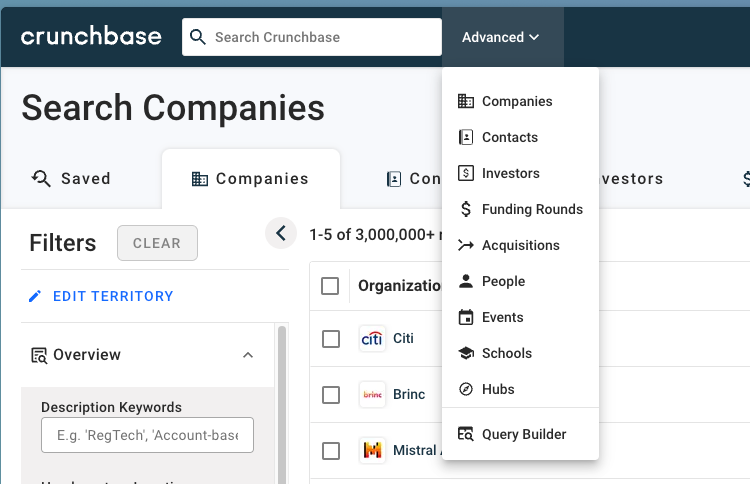Click the People person icon
This screenshot has width=750, height=484.
point(465,281)
